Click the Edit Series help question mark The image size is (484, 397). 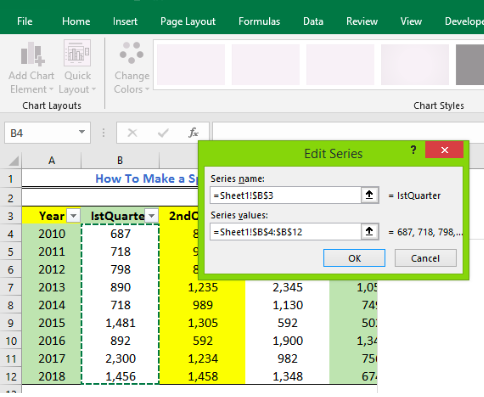click(x=413, y=150)
